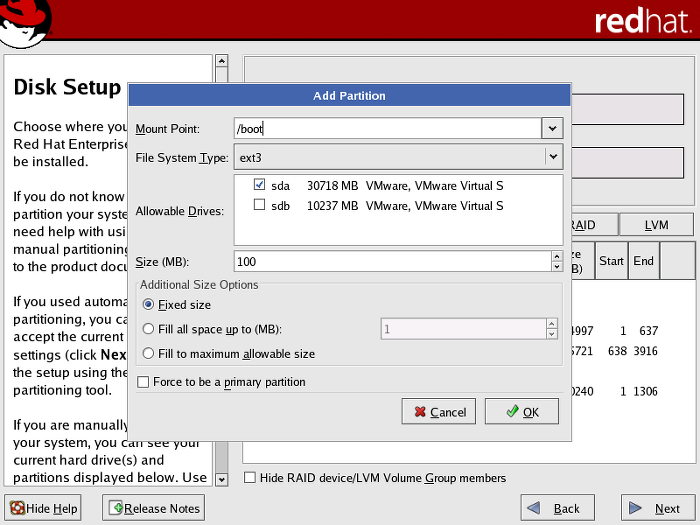Select the sda 30718 MB drive row
The image size is (700, 525).
[398, 185]
